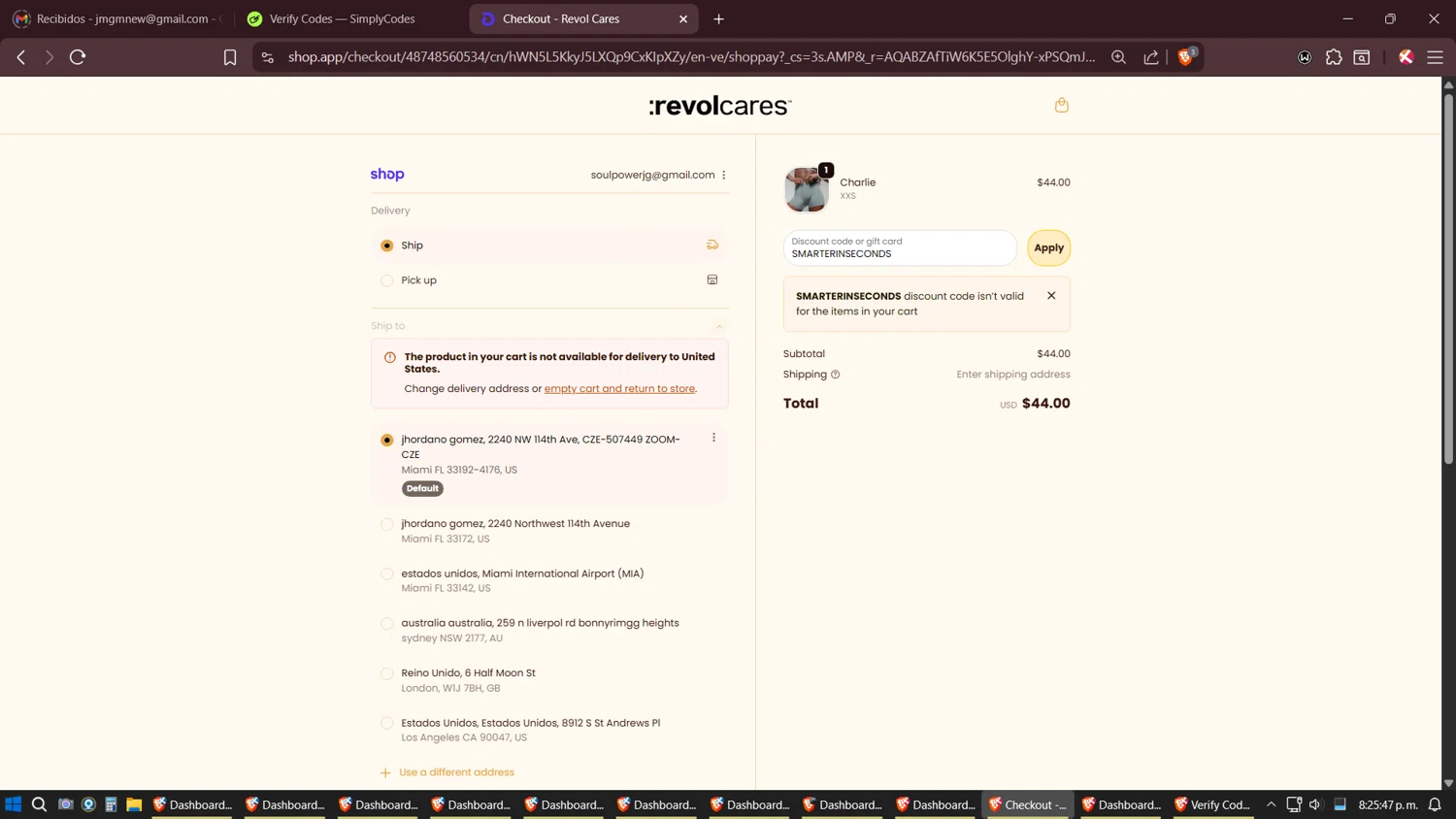
Task: Open the zoom magnifier icon in address bar
Action: pyautogui.click(x=1118, y=57)
